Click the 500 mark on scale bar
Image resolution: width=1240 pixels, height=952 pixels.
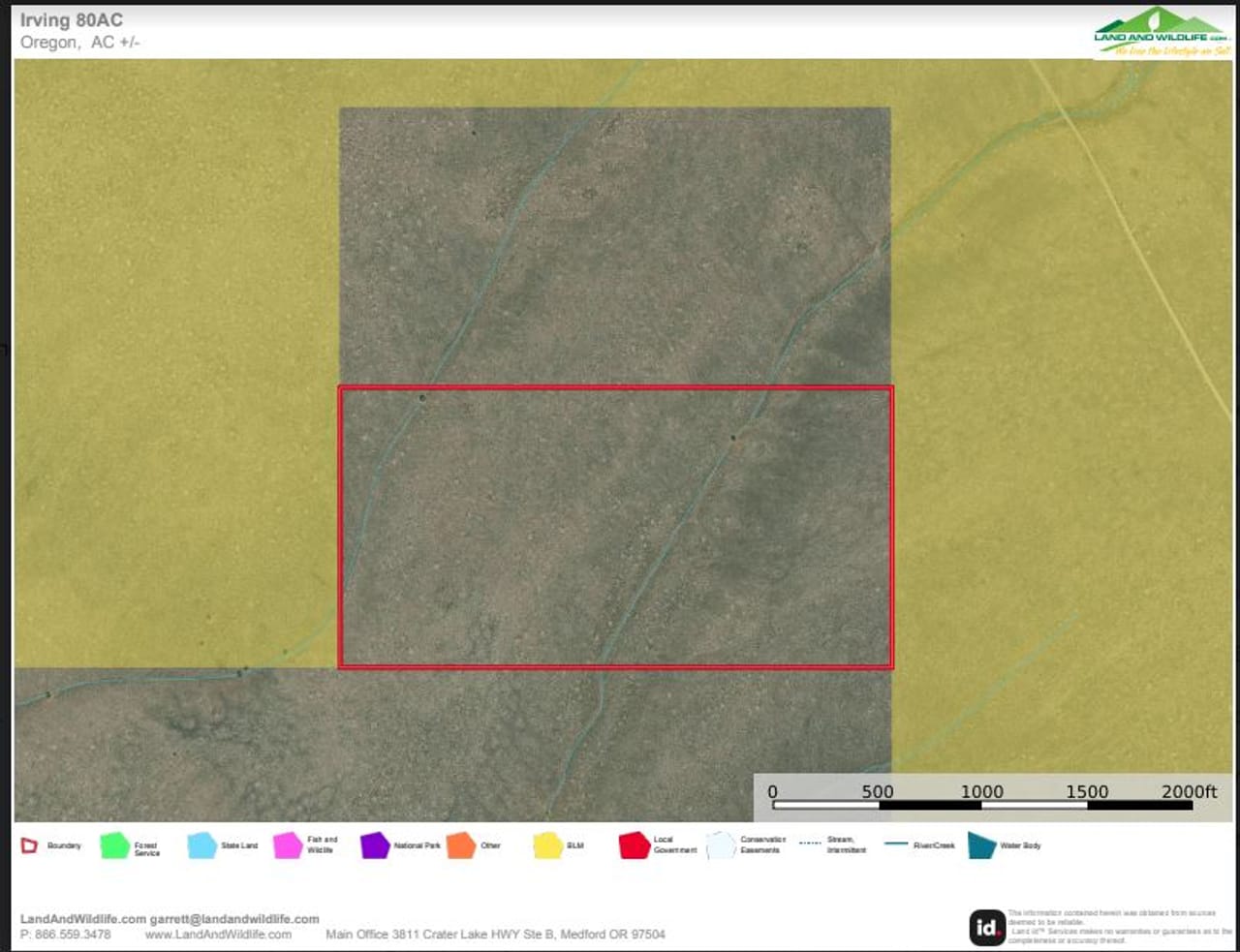click(878, 791)
